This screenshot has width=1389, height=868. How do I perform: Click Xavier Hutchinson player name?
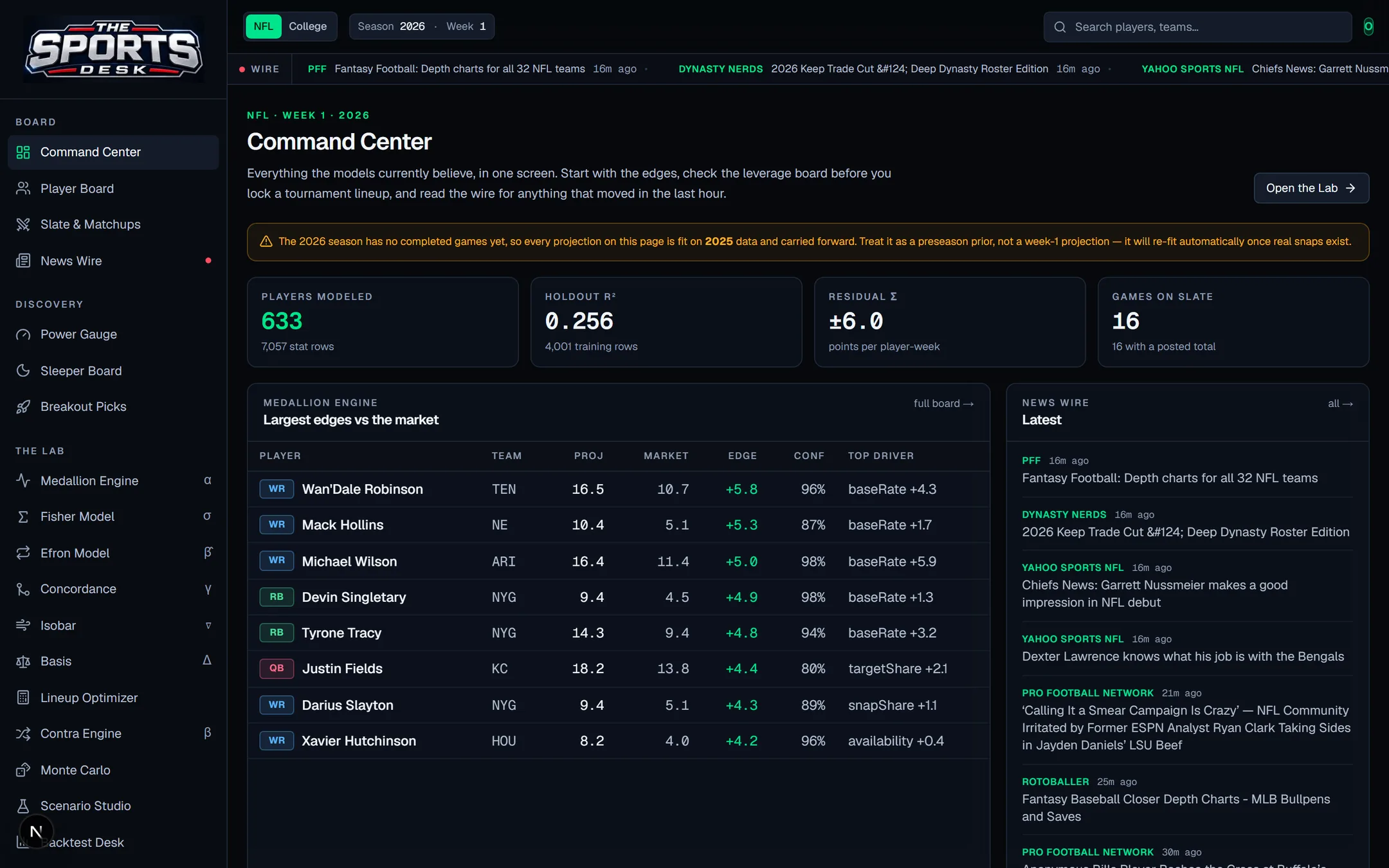(359, 741)
